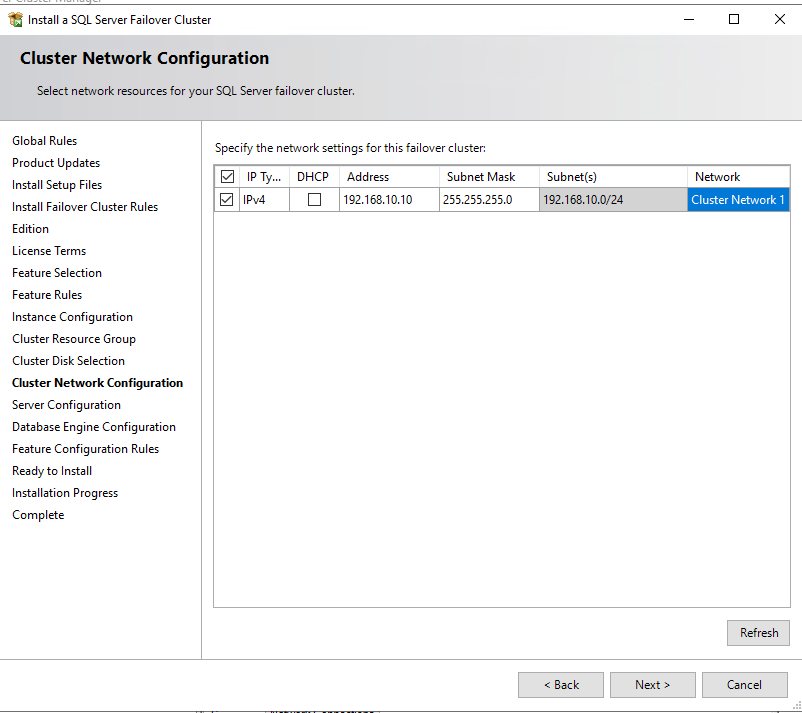Select Install Failover Cluster Rules step
The image size is (802, 713).
point(85,207)
